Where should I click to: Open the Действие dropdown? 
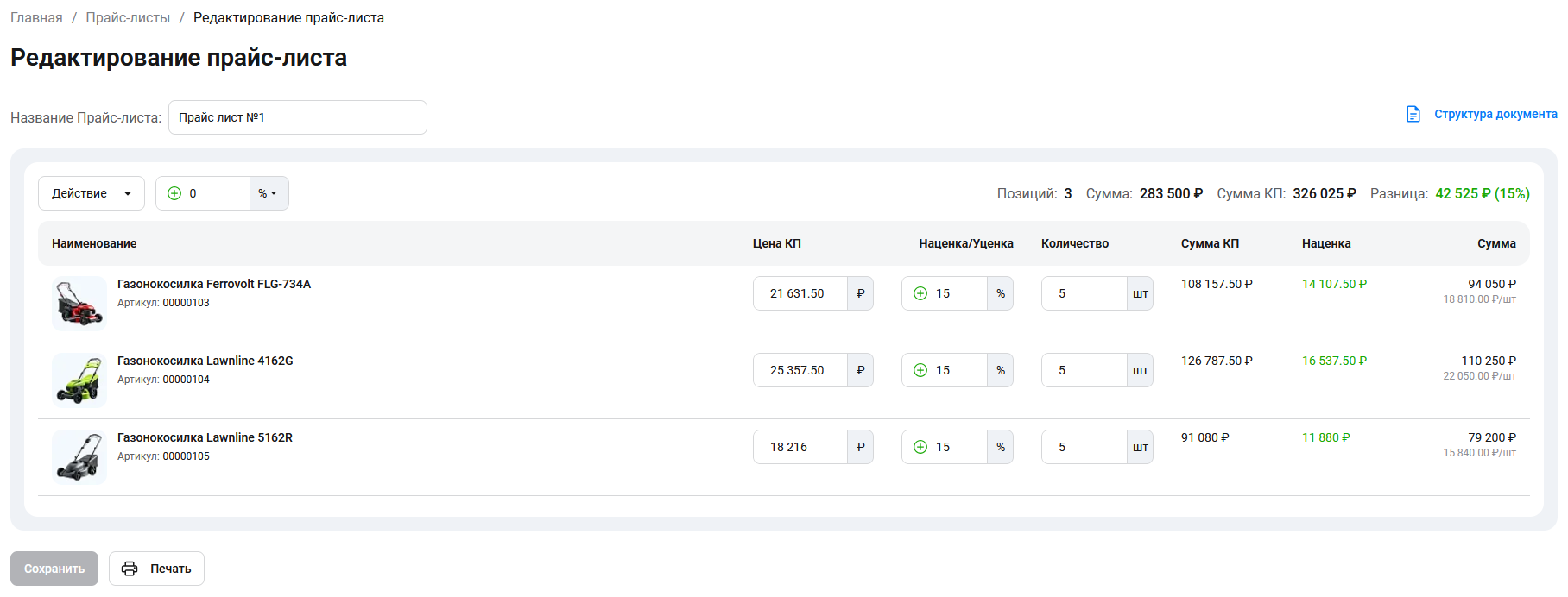91,193
